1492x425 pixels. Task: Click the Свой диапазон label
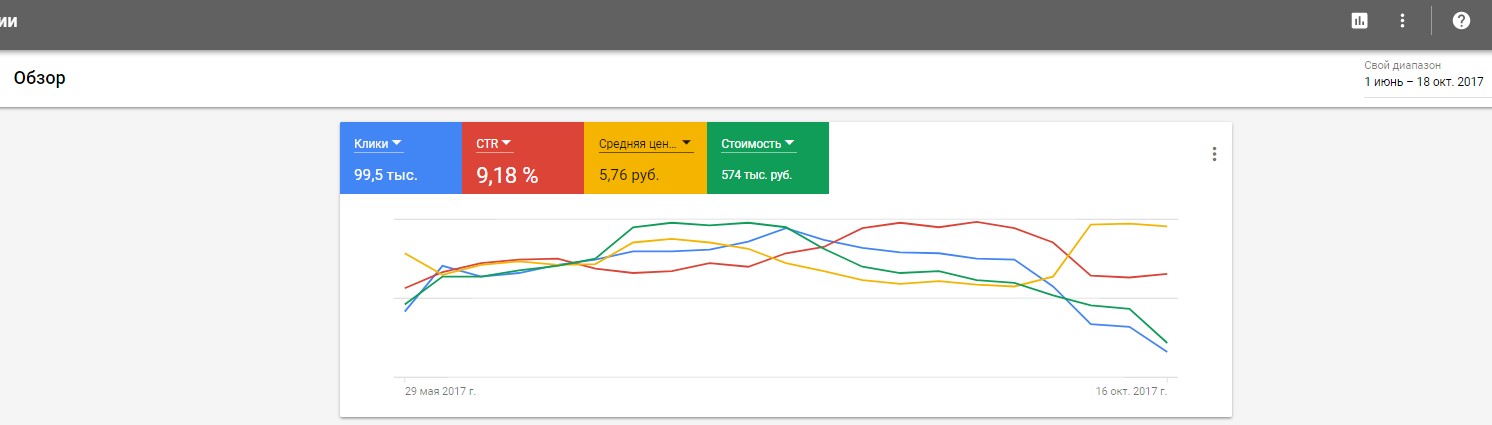pyautogui.click(x=1403, y=65)
